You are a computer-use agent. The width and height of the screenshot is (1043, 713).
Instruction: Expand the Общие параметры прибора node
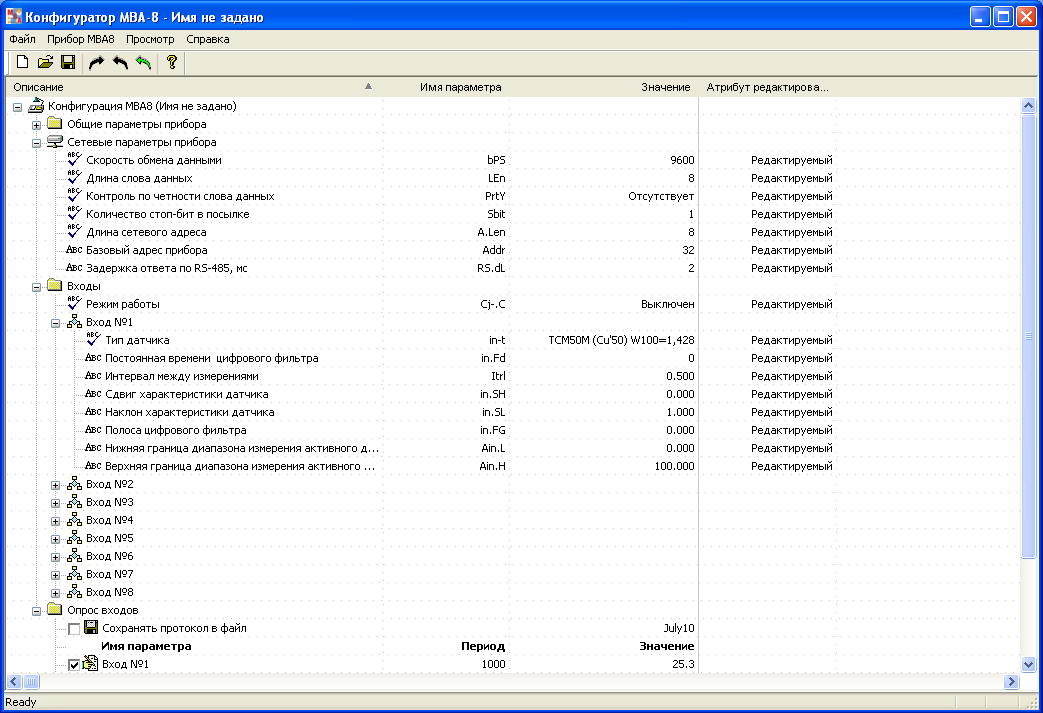(x=37, y=124)
